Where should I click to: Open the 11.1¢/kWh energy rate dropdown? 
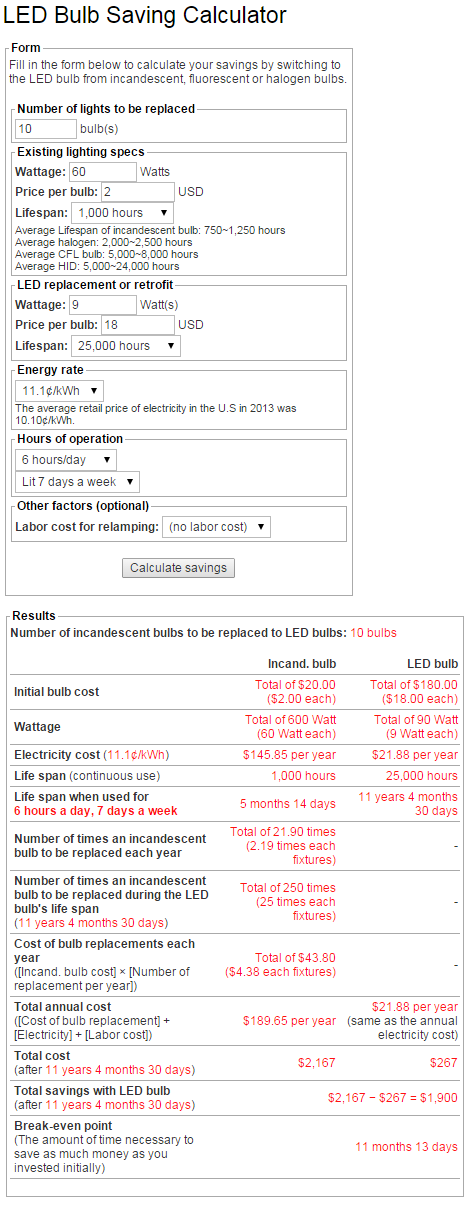pyautogui.click(x=60, y=391)
